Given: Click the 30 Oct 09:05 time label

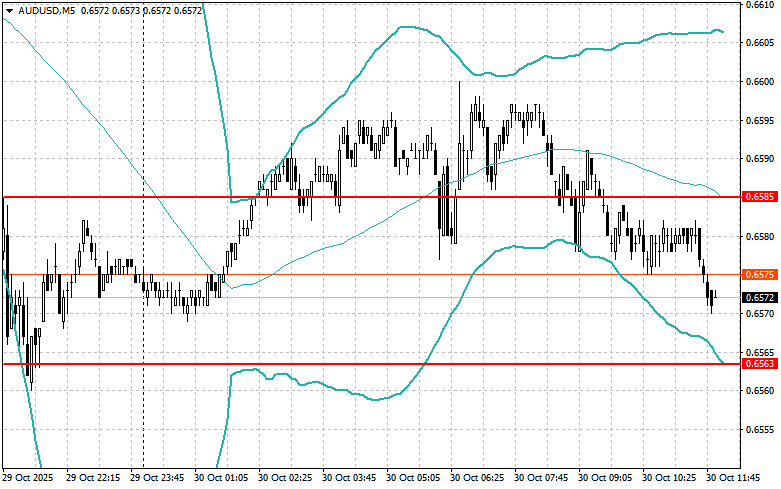Looking at the screenshot, I should [x=605, y=478].
